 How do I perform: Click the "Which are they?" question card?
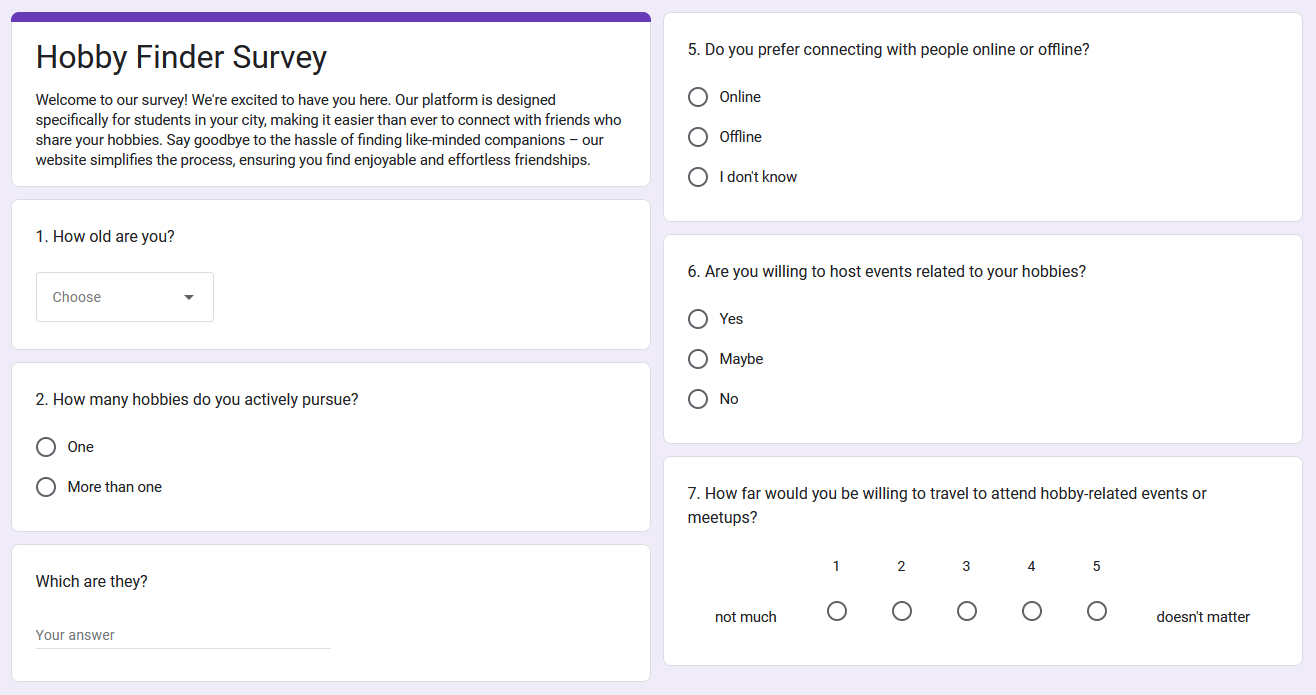[x=92, y=581]
